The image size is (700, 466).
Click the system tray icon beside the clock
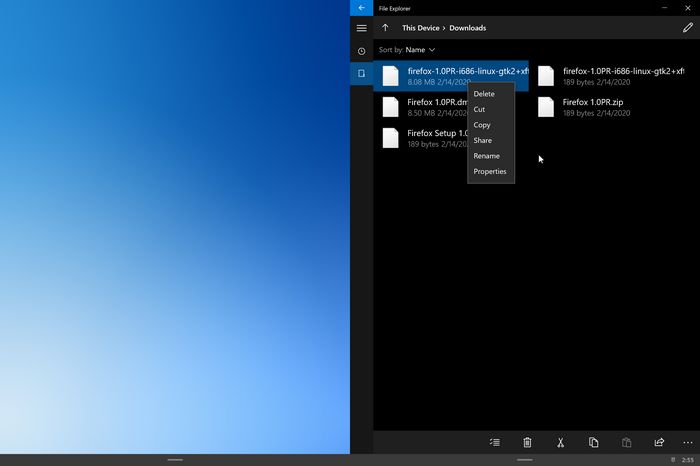coord(673,460)
